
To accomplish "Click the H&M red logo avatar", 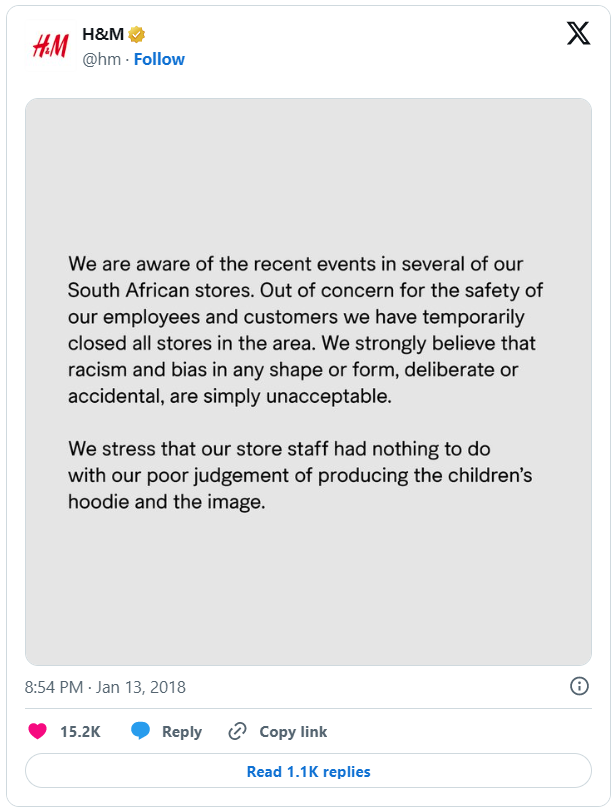I will (x=50, y=46).
